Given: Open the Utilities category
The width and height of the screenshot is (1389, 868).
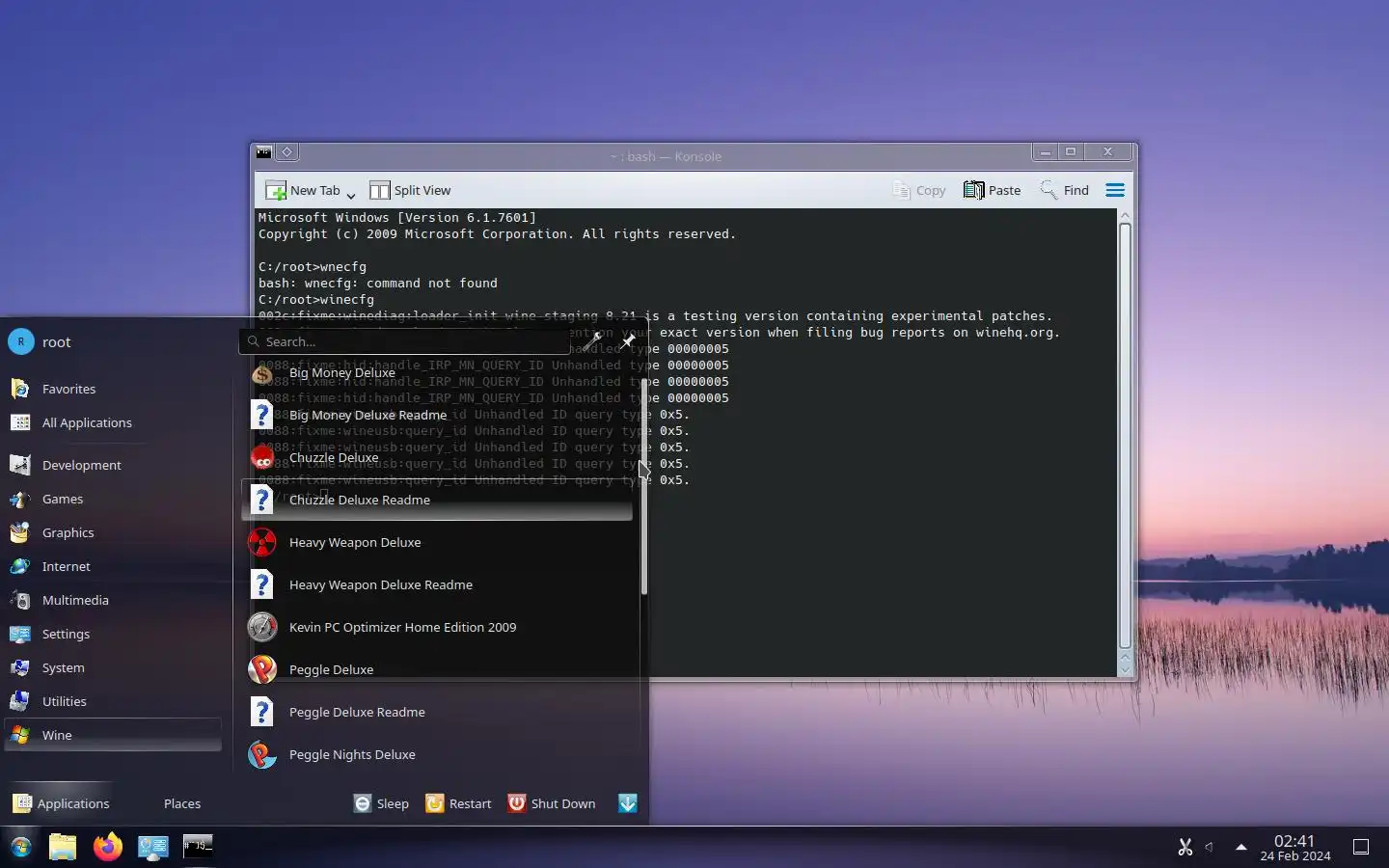Looking at the screenshot, I should pyautogui.click(x=114, y=701).
